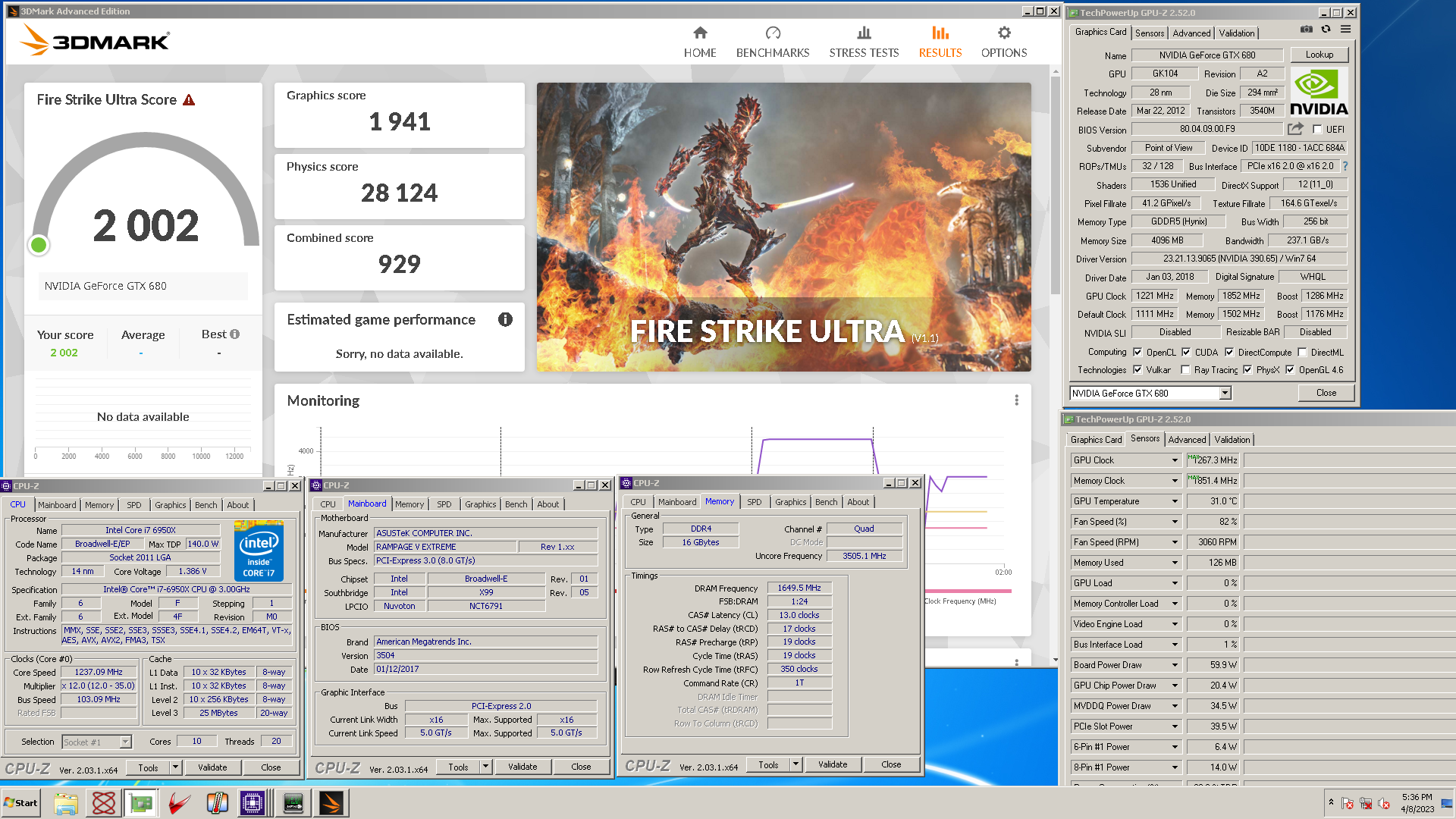Open 3DMark Stress Tests section icon
1456x819 pixels.
coord(864,33)
